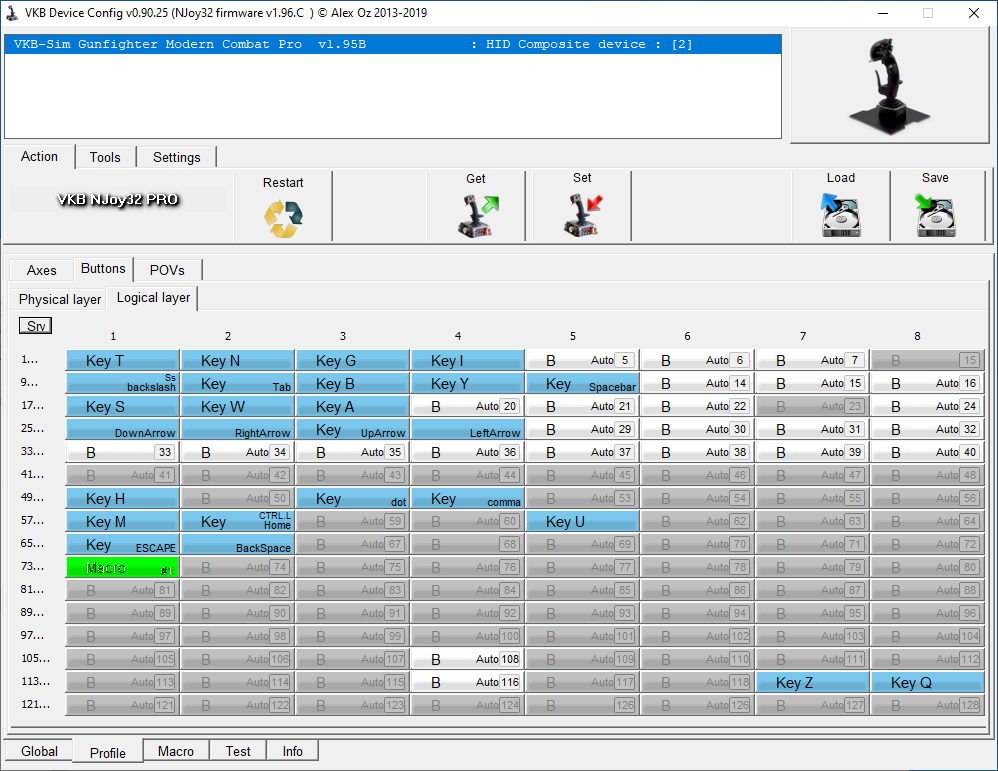Click the Load hard drive icon
The height and width of the screenshot is (771, 998).
tap(840, 215)
